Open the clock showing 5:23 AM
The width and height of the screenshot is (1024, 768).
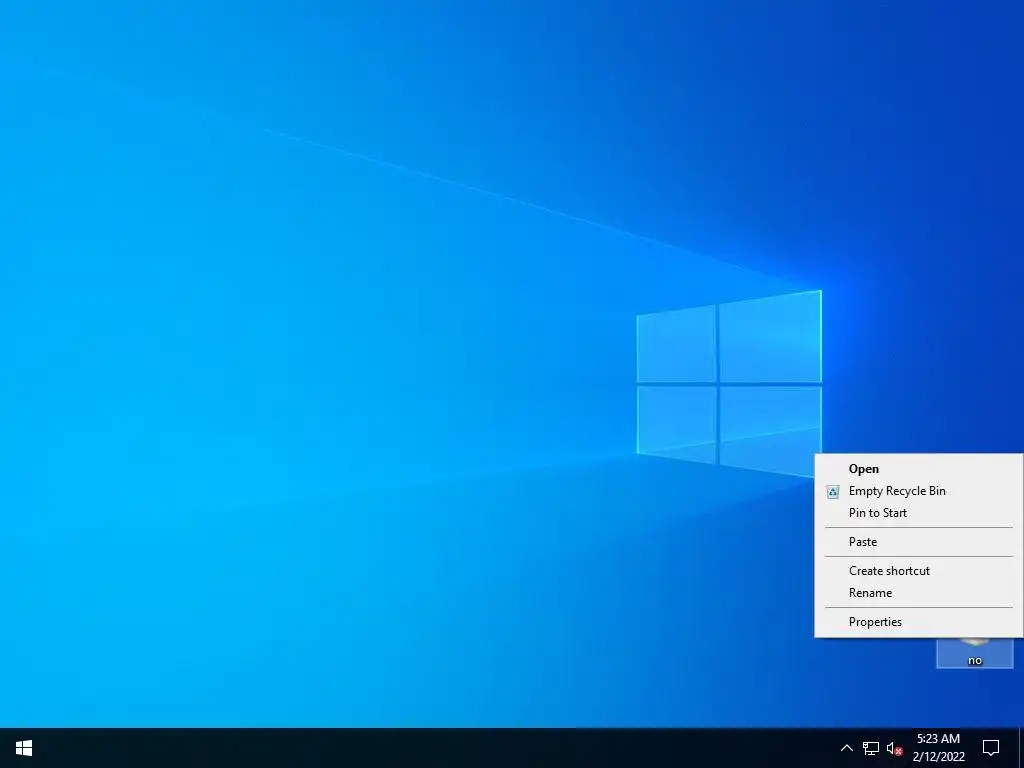(938, 748)
